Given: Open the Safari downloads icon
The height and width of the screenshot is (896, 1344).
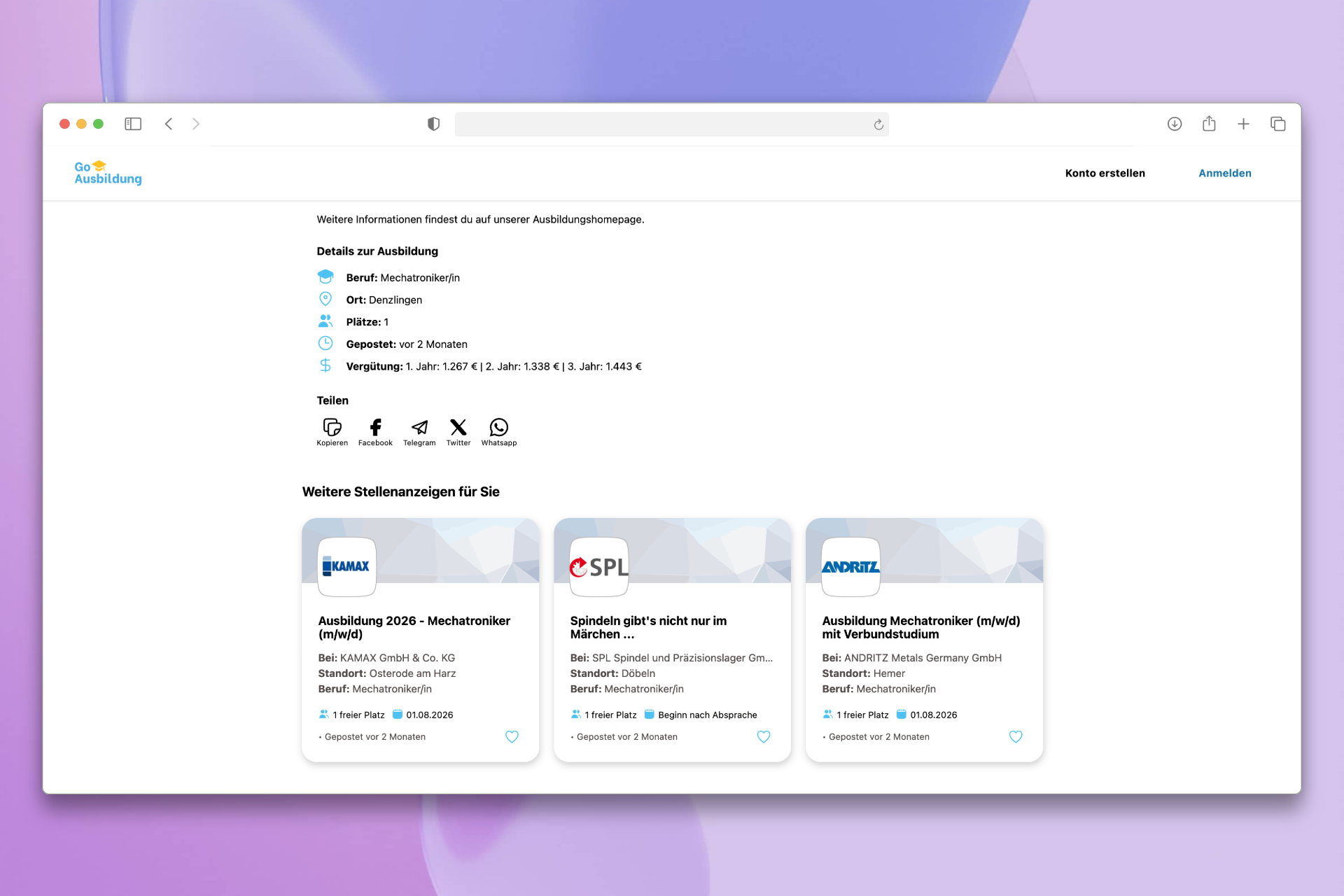Looking at the screenshot, I should tap(1175, 124).
